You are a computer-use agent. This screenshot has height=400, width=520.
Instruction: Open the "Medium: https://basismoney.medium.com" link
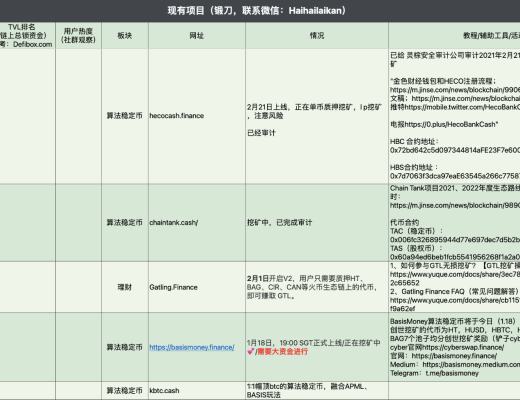[455, 365]
